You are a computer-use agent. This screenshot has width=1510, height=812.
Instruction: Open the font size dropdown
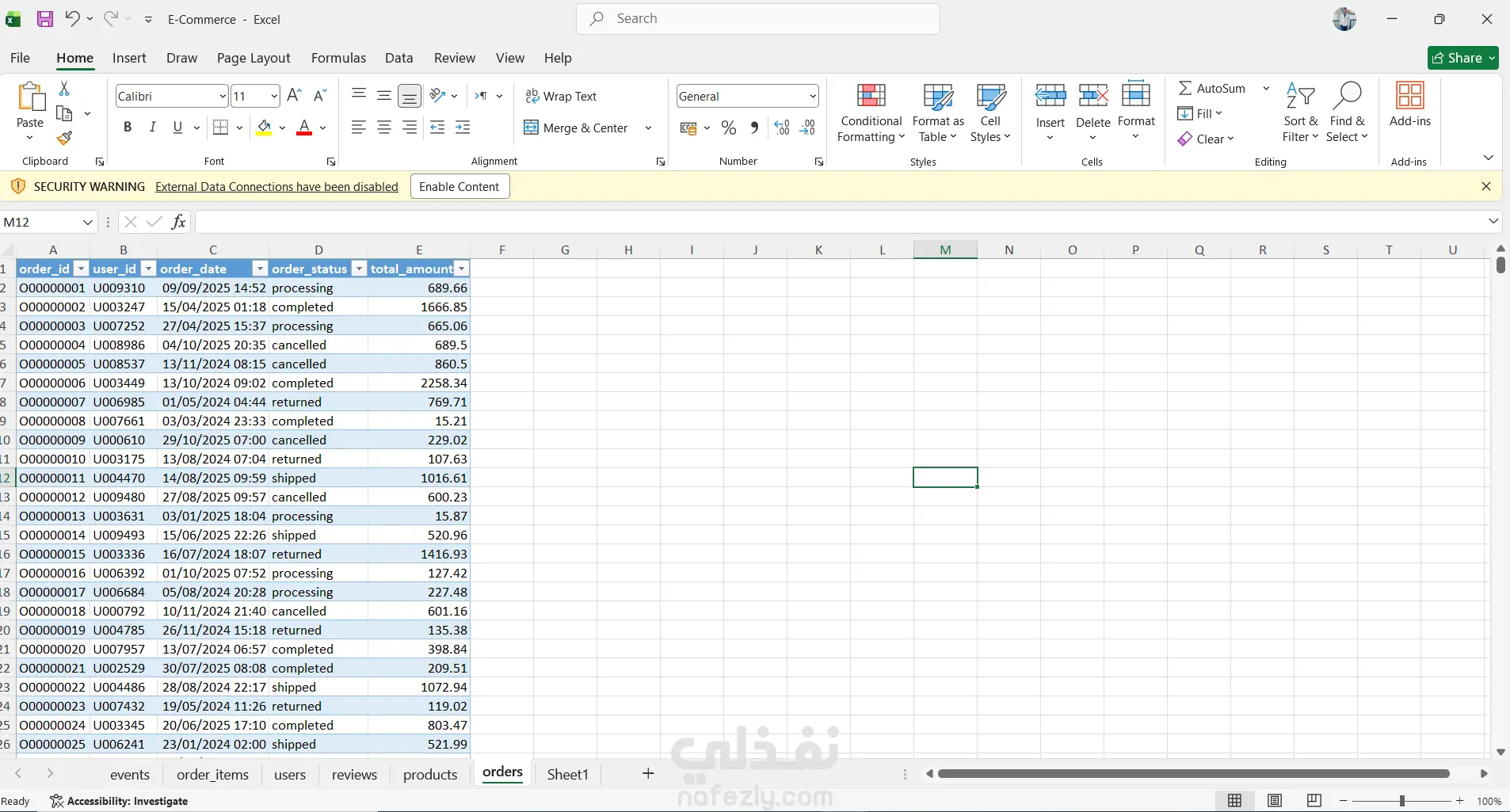(x=274, y=97)
